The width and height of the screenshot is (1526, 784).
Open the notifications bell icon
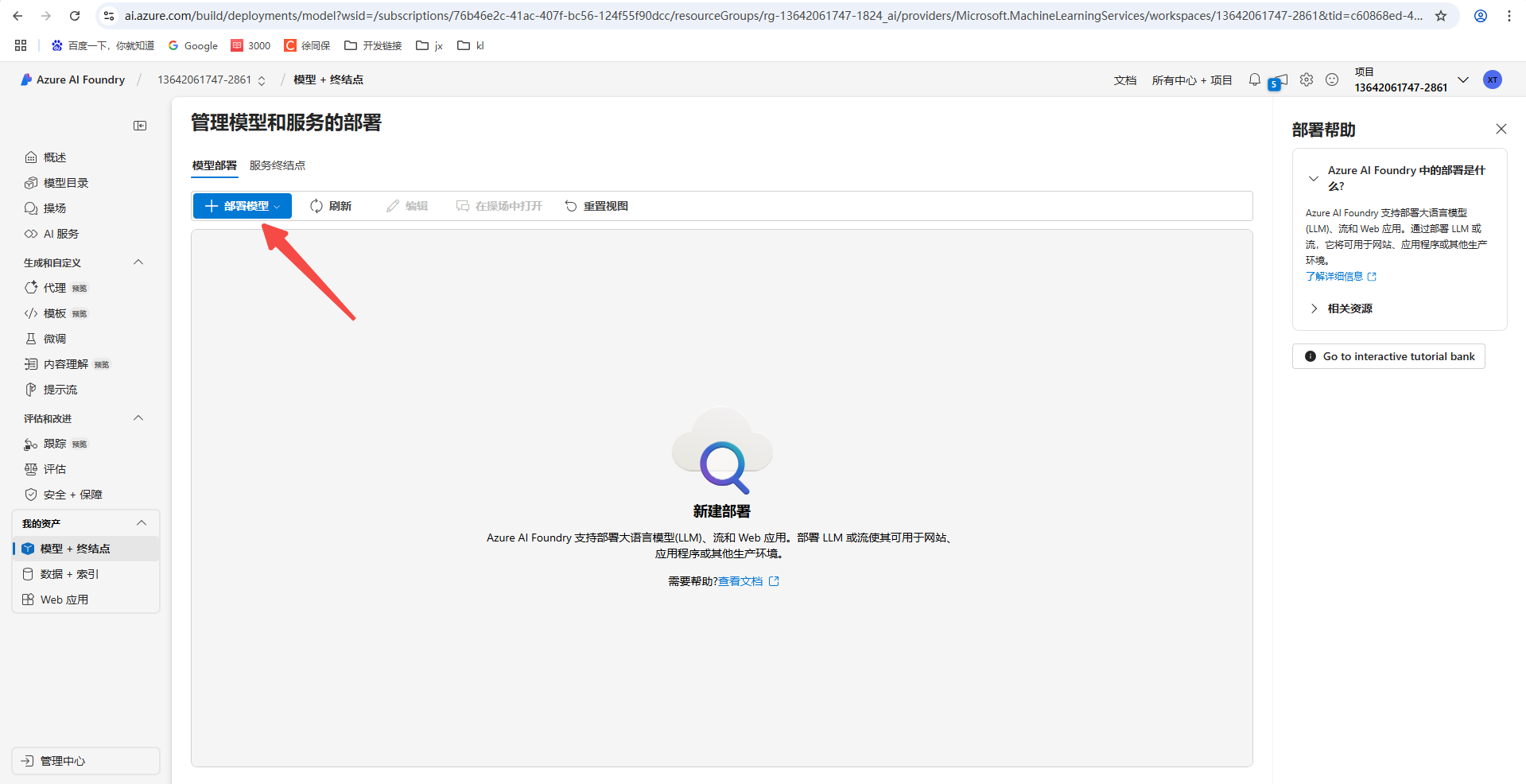(x=1255, y=80)
